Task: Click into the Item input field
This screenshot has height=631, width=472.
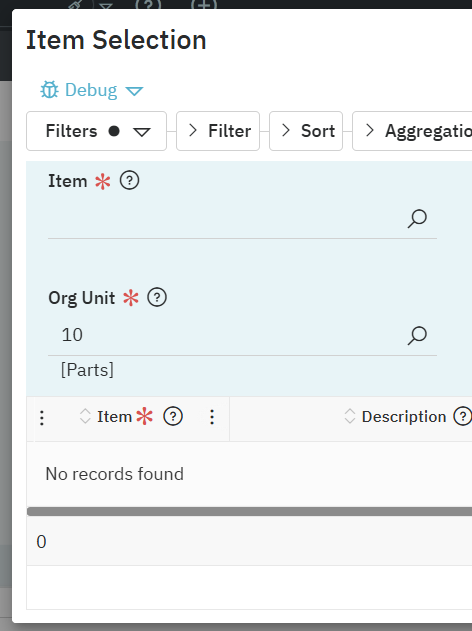Action: coord(227,219)
